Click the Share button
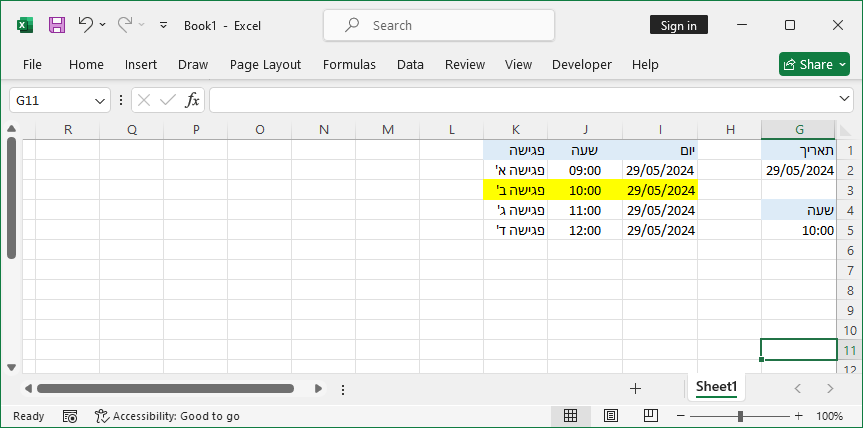The height and width of the screenshot is (428, 863). click(x=814, y=64)
